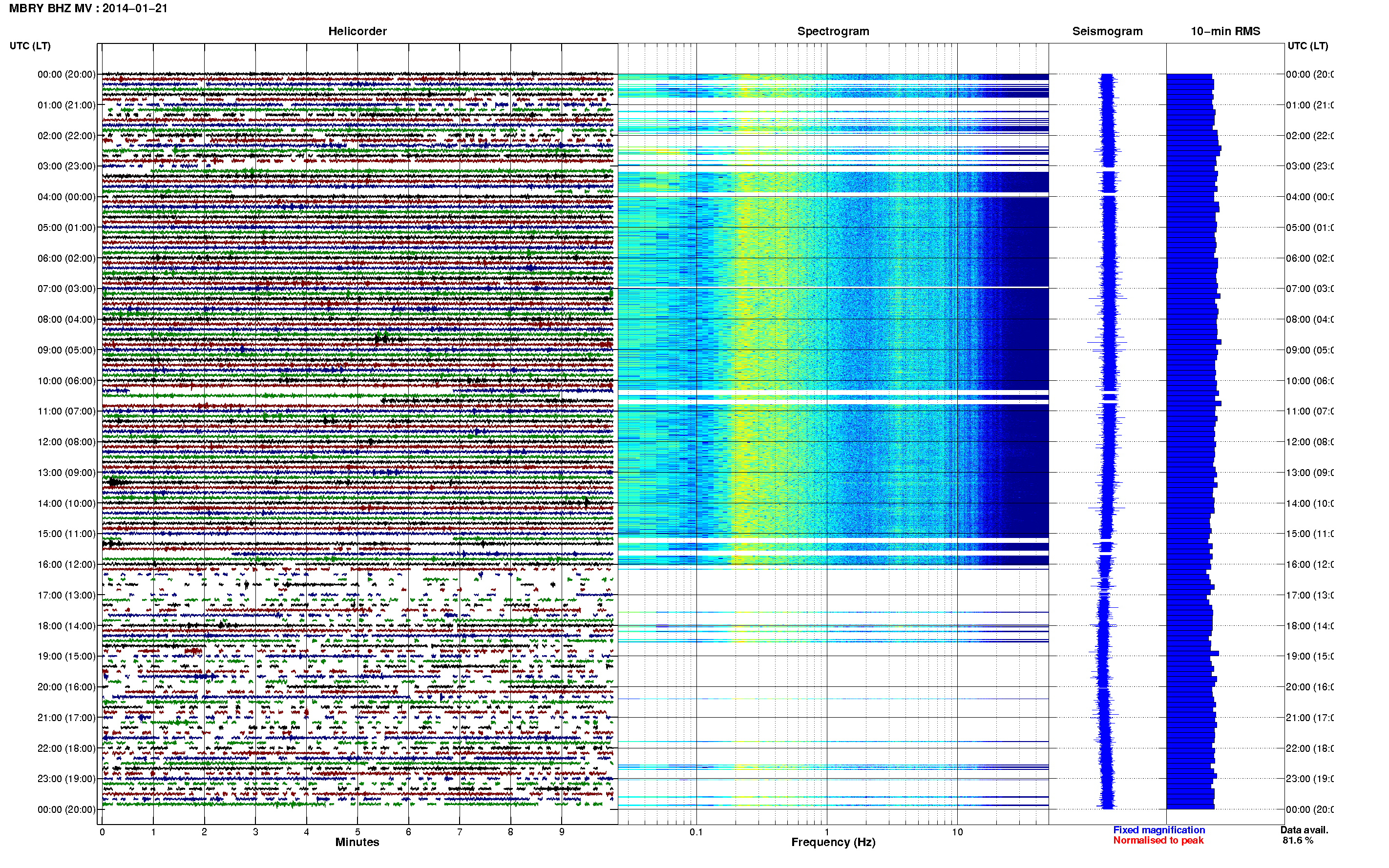Click left time label '17:00 (13:00)'
The width and height of the screenshot is (1389, 868).
tap(66, 595)
